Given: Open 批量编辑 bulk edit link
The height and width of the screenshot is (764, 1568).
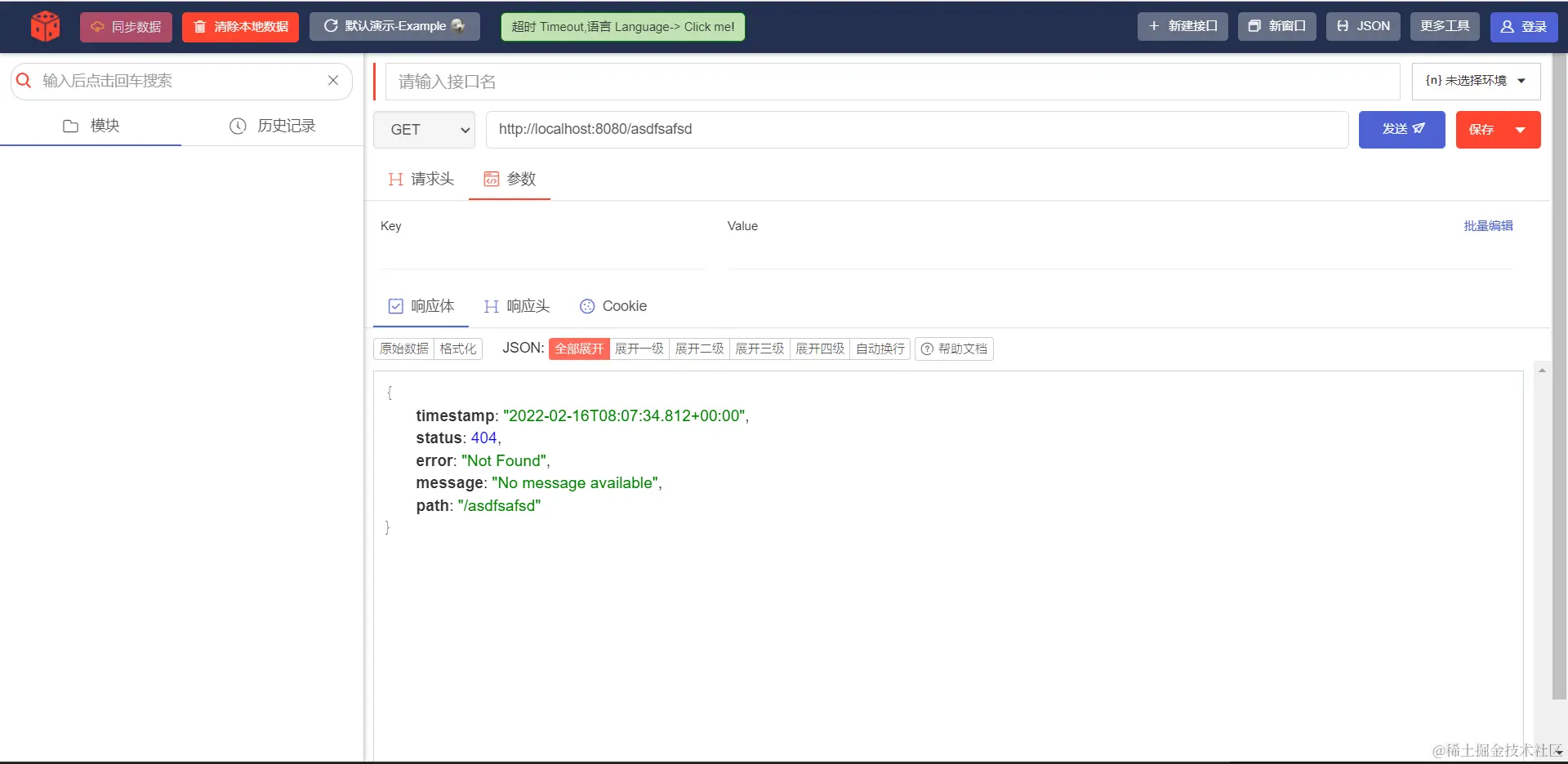Looking at the screenshot, I should pos(1488,226).
